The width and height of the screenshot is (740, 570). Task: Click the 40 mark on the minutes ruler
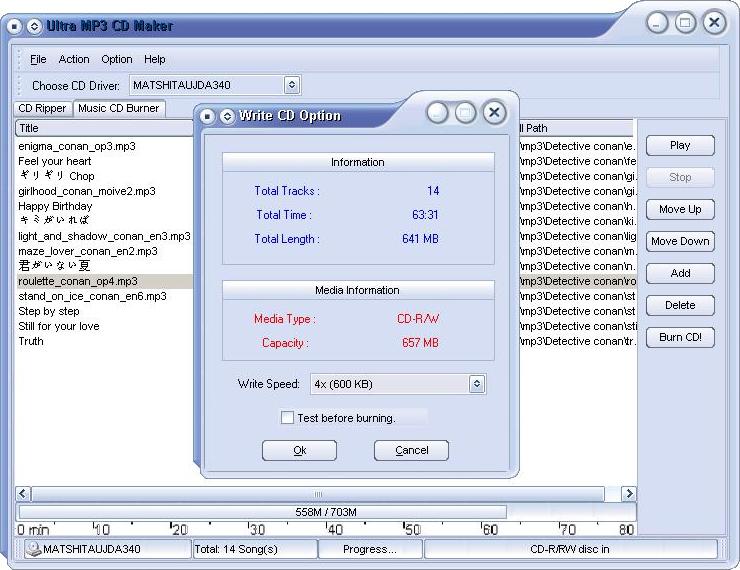click(335, 529)
